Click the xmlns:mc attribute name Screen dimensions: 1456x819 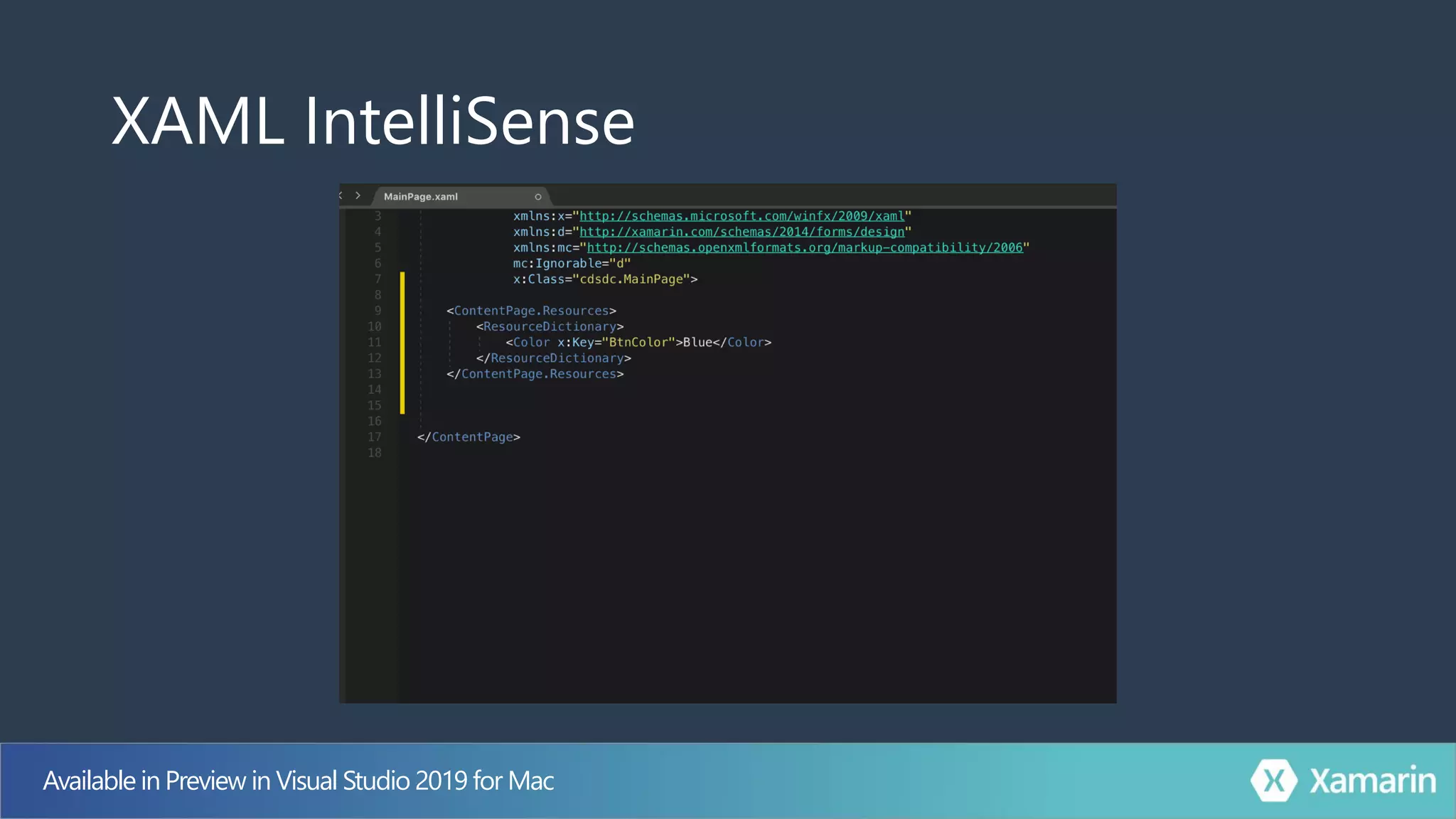point(542,247)
